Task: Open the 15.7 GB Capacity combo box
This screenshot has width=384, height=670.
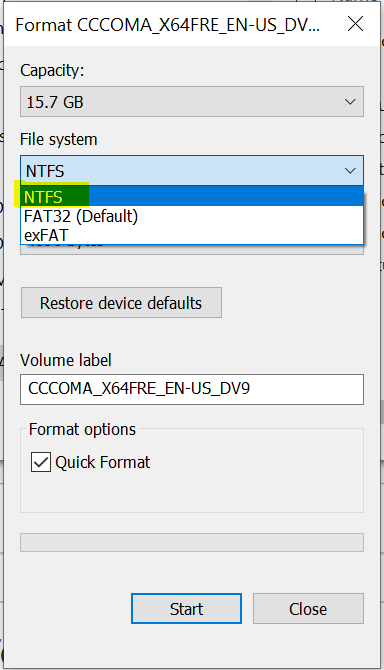Action: click(x=192, y=102)
